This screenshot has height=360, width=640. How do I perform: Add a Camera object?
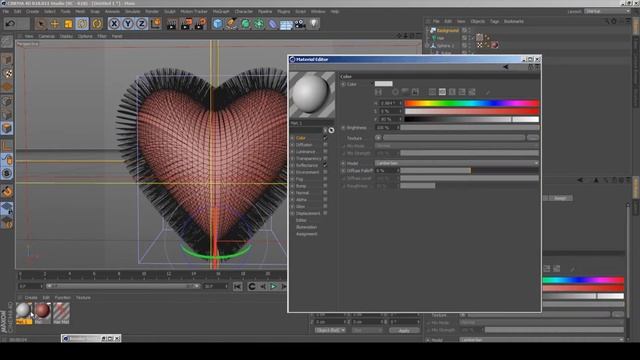300,24
